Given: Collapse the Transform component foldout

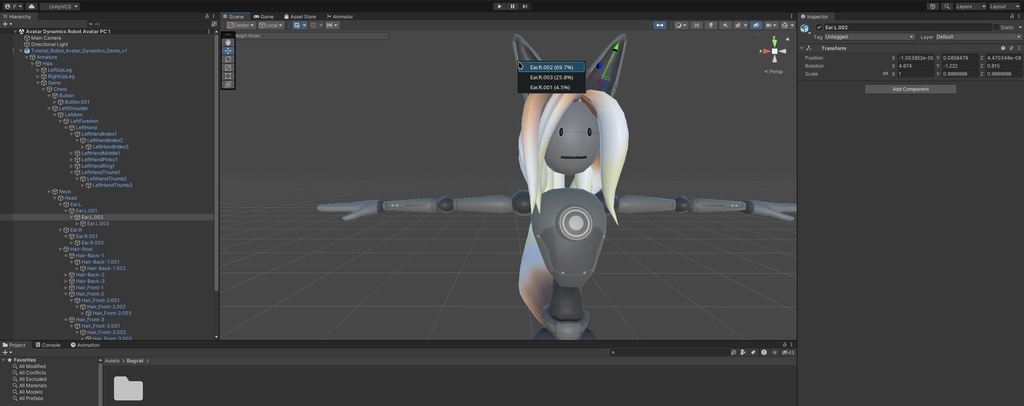Looking at the screenshot, I should (801, 48).
